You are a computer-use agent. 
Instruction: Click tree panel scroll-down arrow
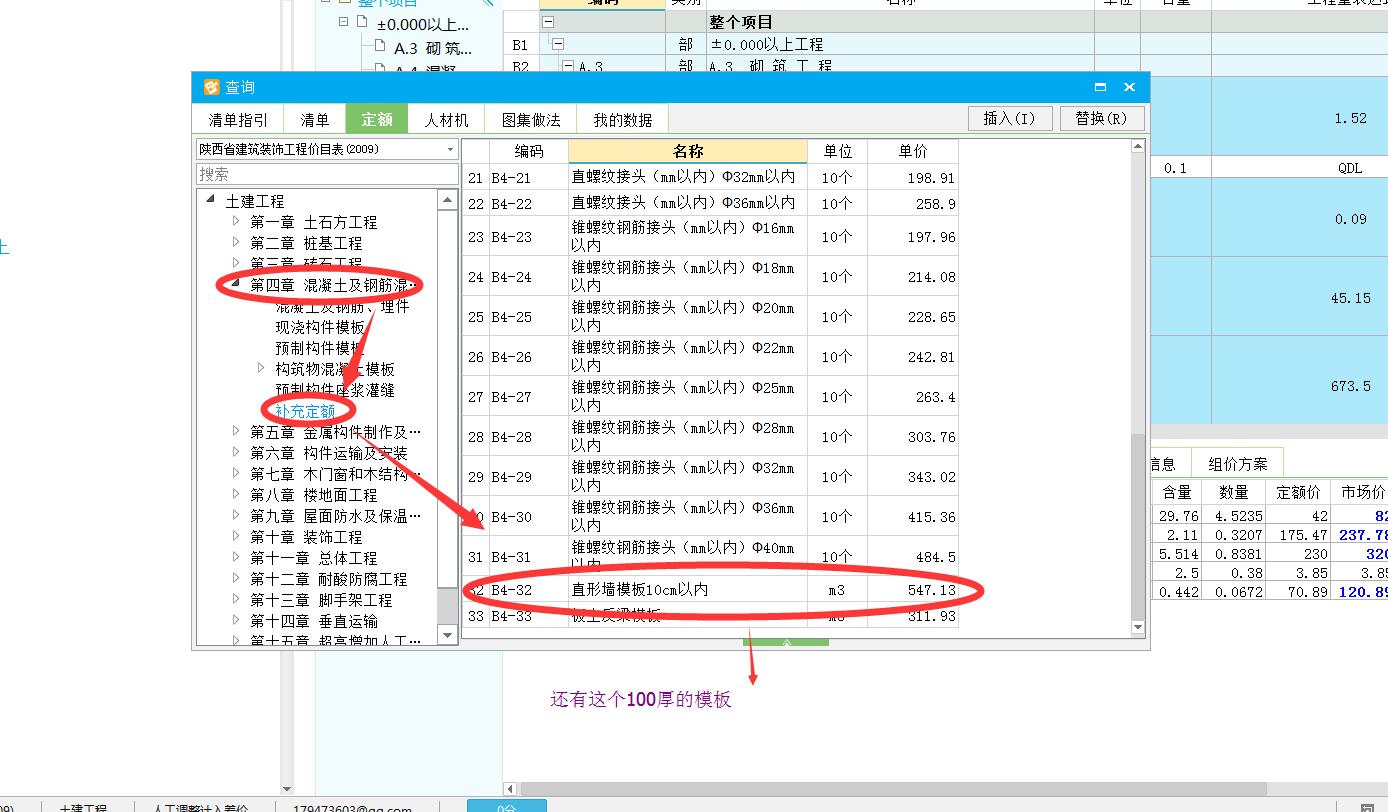(448, 634)
